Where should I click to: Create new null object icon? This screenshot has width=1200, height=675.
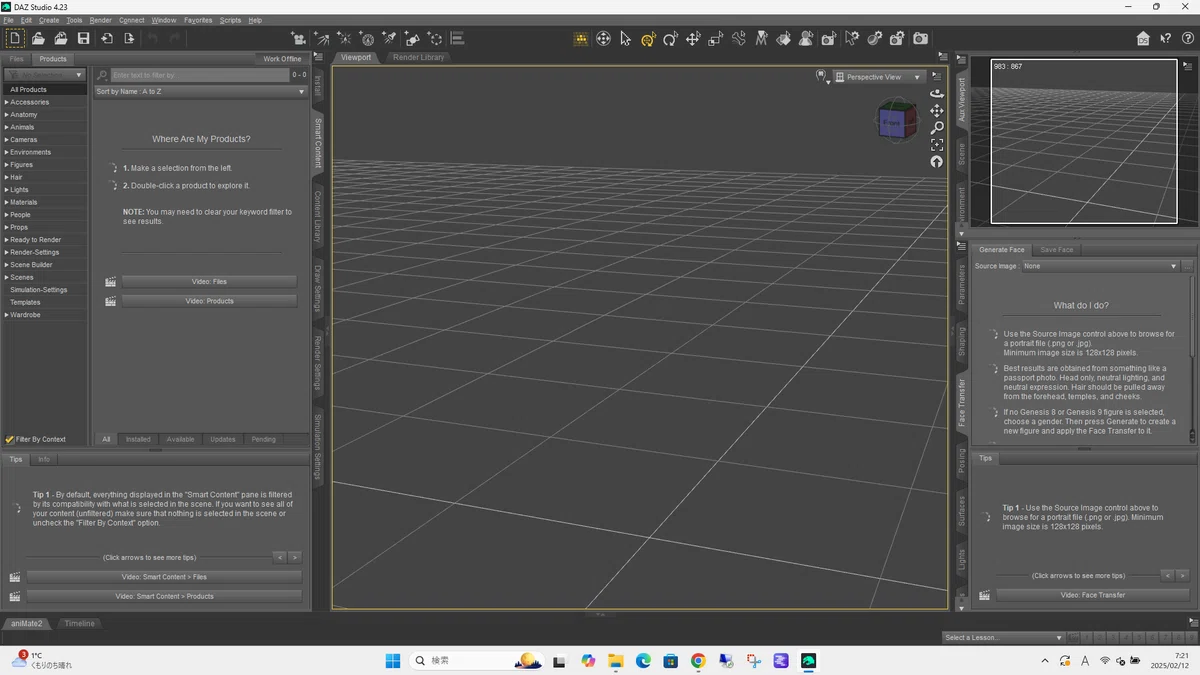[x=435, y=38]
